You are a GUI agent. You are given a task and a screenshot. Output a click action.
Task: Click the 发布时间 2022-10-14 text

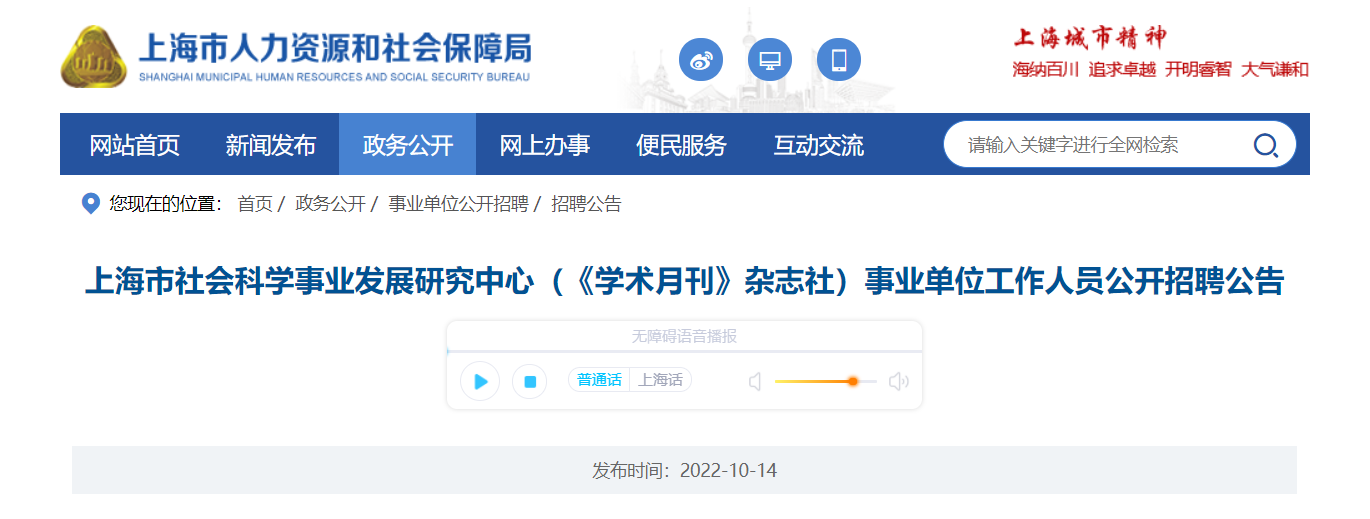click(684, 470)
